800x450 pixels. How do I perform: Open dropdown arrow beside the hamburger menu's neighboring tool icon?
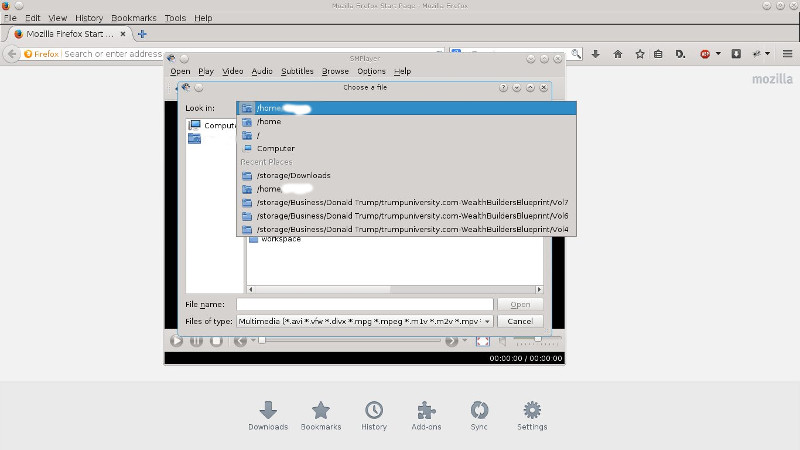point(767,54)
